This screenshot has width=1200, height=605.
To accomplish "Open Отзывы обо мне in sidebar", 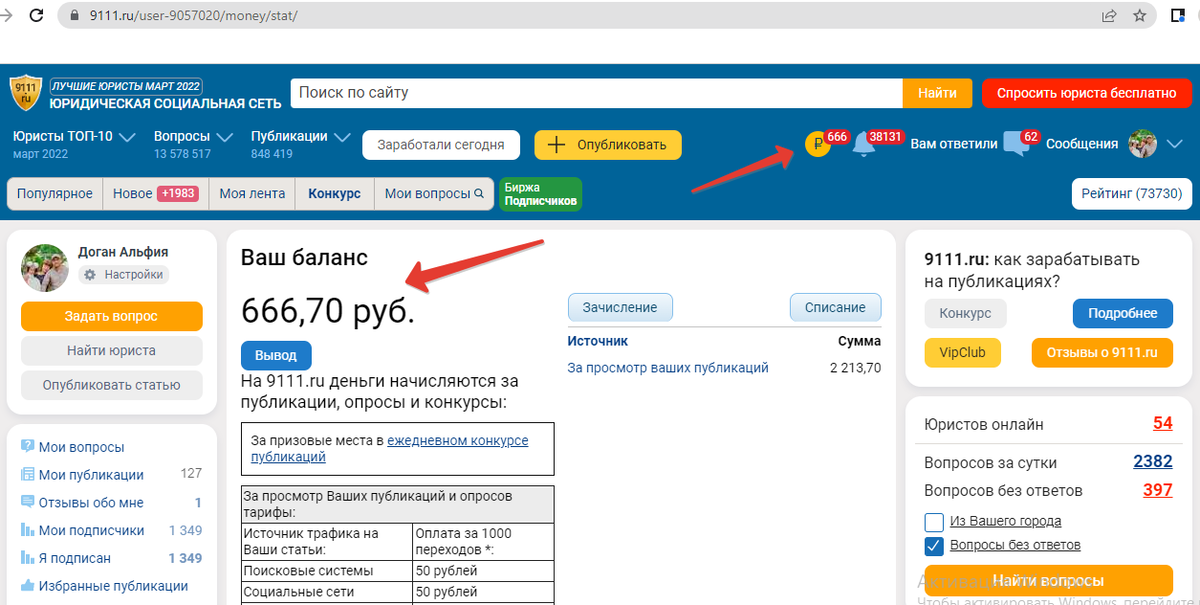I will 91,503.
